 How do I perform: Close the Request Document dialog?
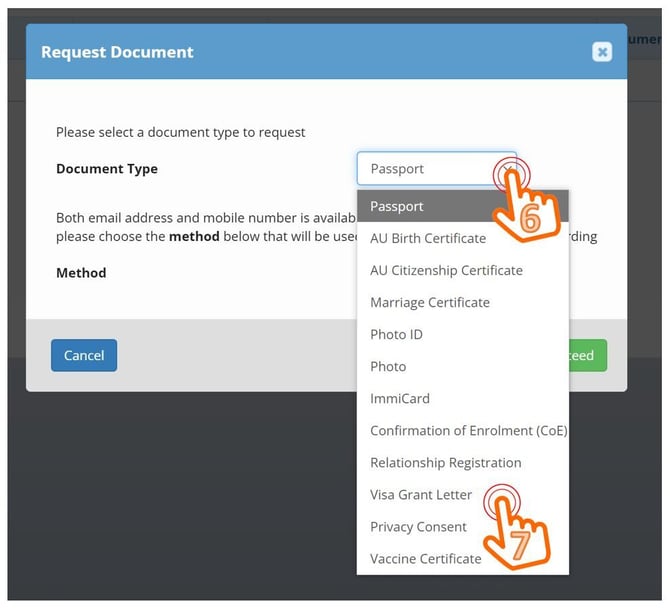pyautogui.click(x=601, y=52)
